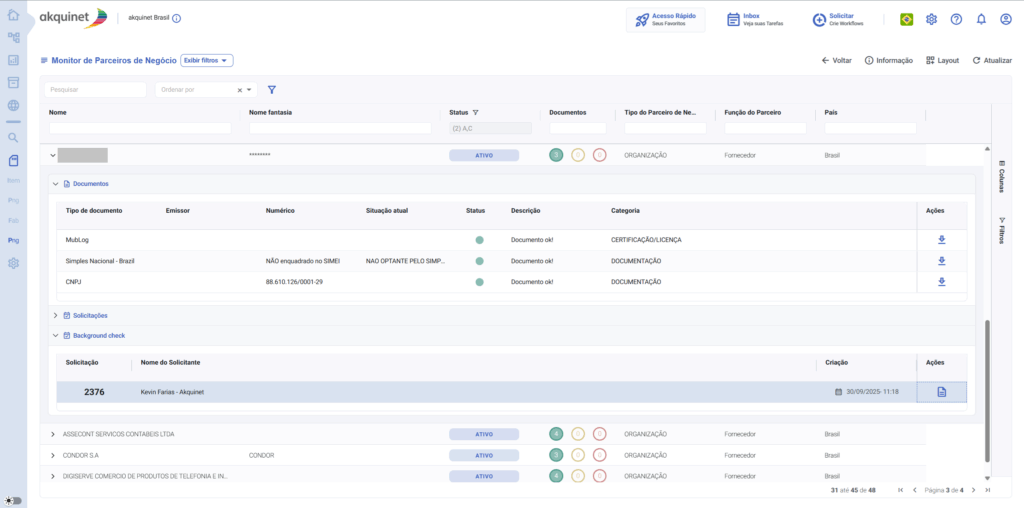Open the help question mark icon
Screen dimensions: 1024x508
(956, 19)
